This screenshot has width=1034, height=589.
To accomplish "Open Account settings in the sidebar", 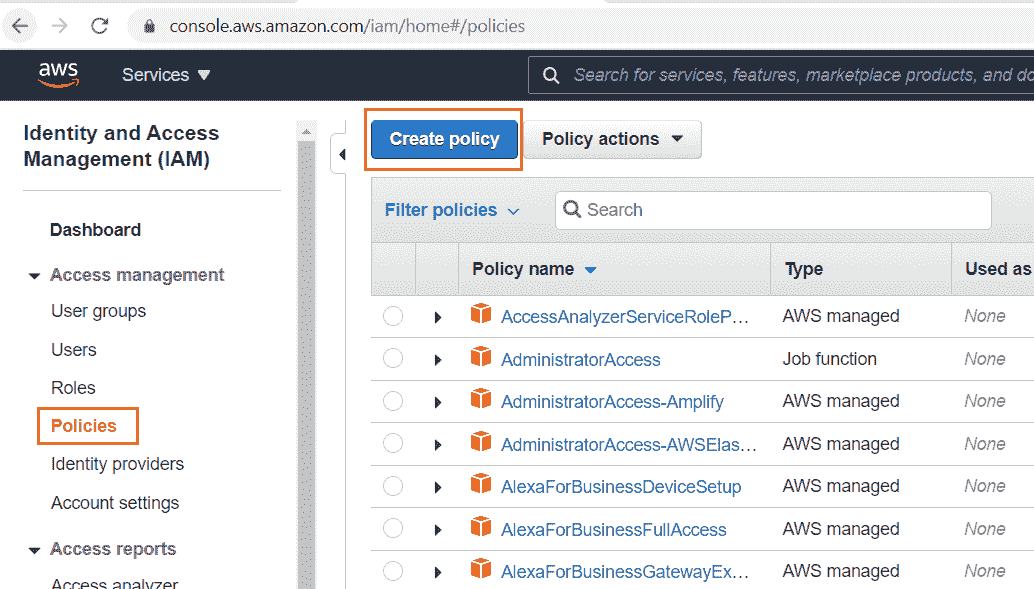I will pos(115,503).
